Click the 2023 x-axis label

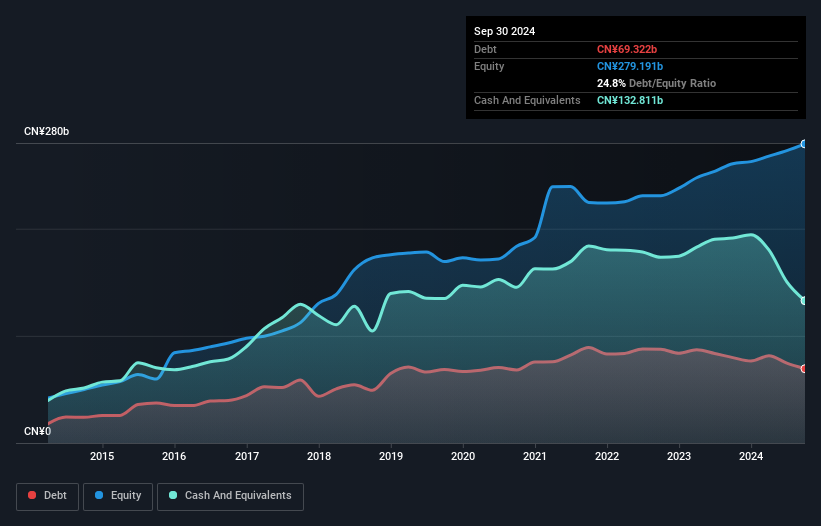(679, 456)
